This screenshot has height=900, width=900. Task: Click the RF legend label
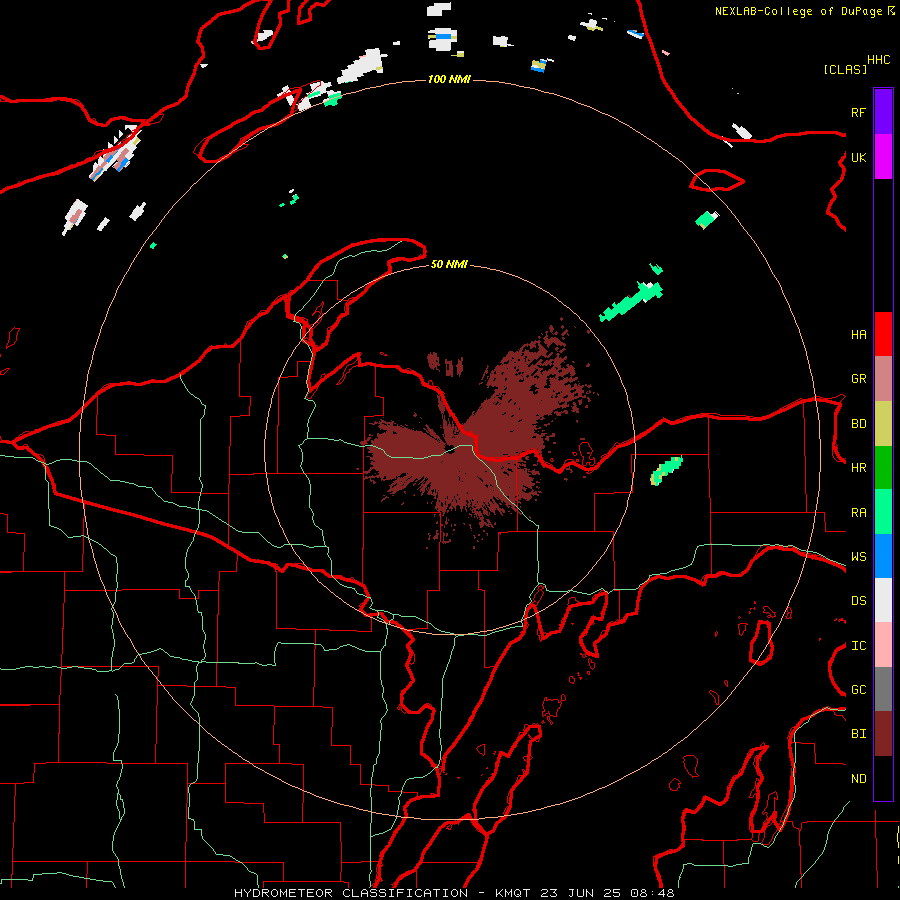click(x=858, y=112)
